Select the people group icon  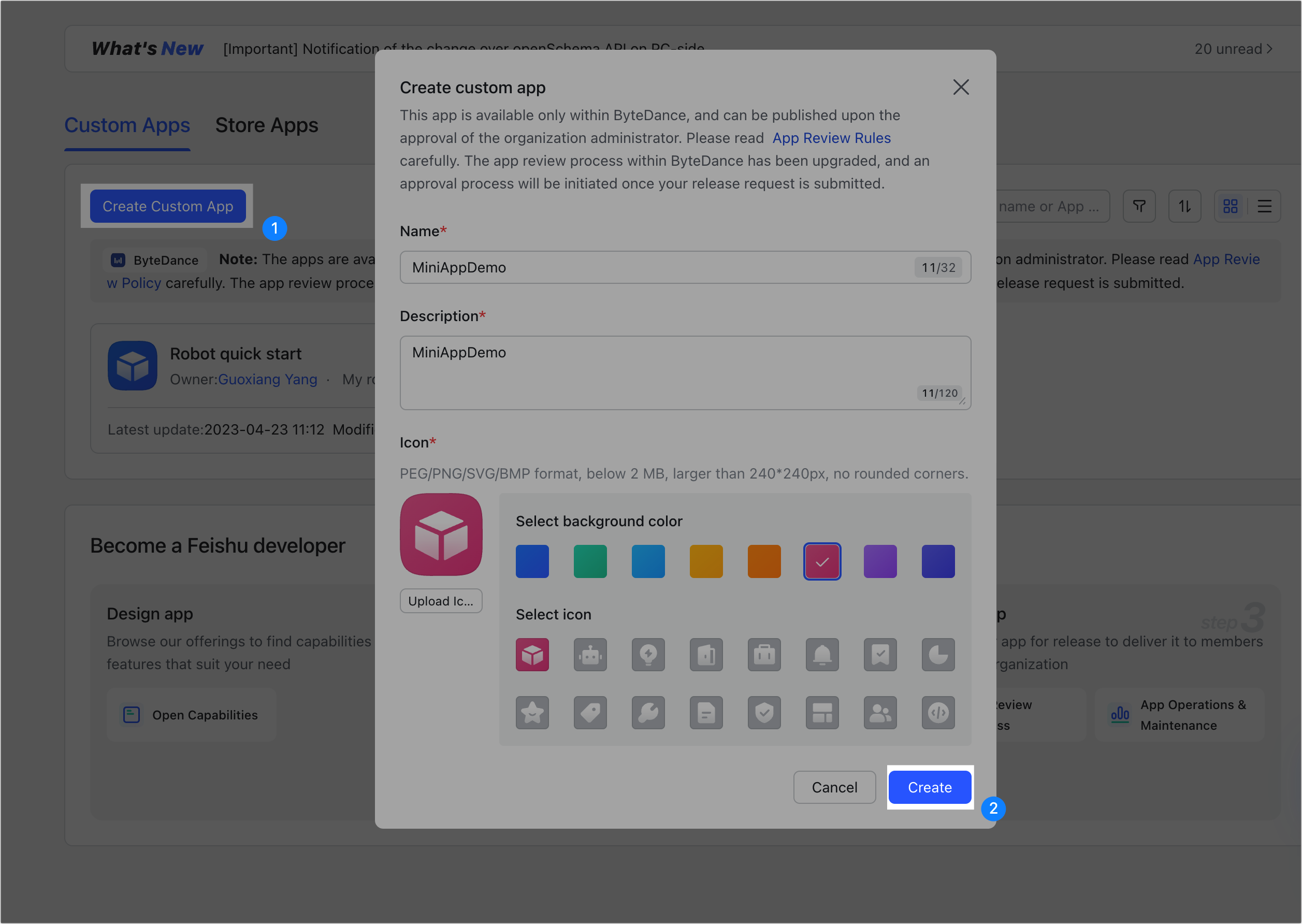pyautogui.click(x=880, y=712)
